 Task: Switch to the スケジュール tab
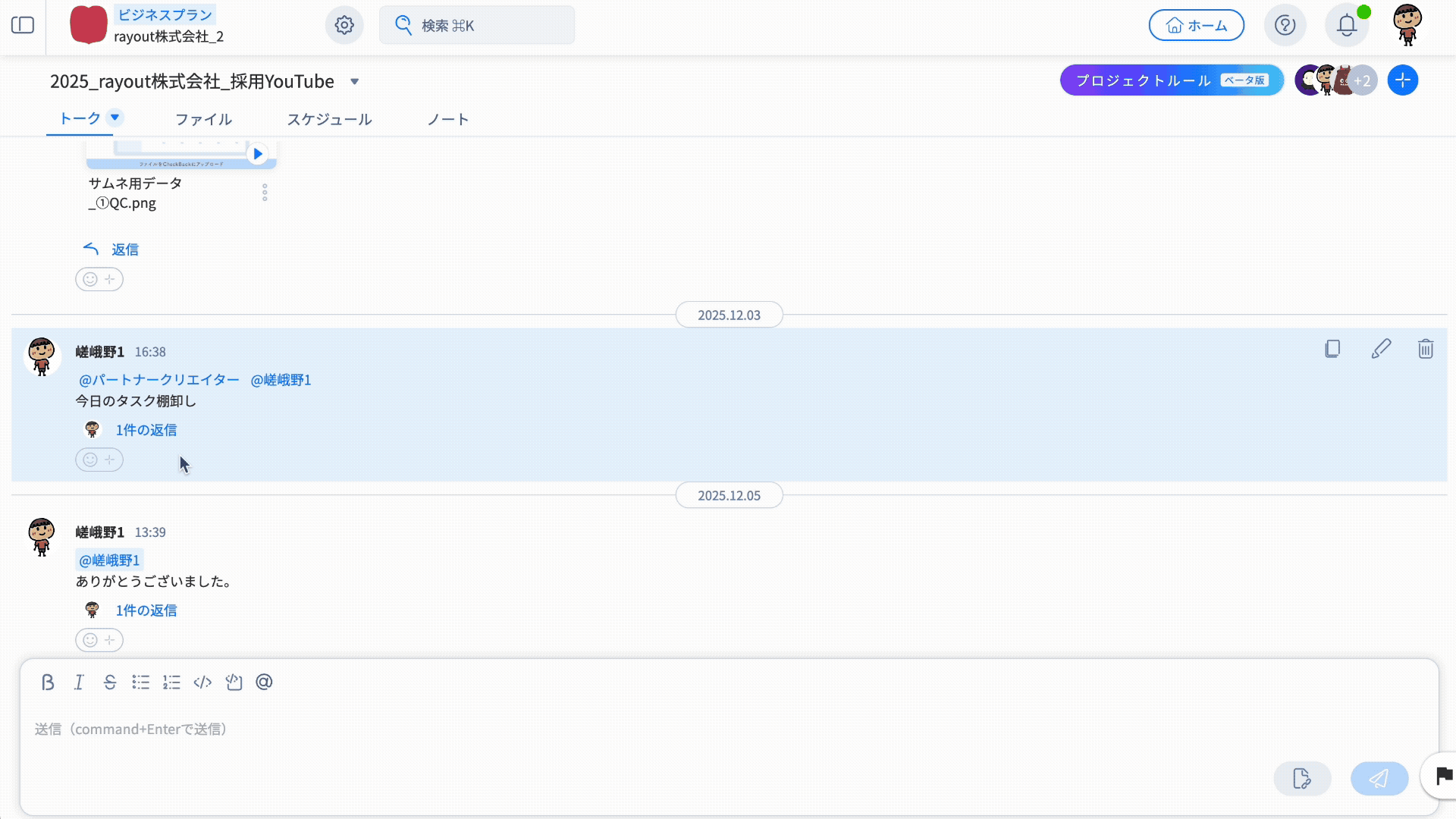(329, 120)
